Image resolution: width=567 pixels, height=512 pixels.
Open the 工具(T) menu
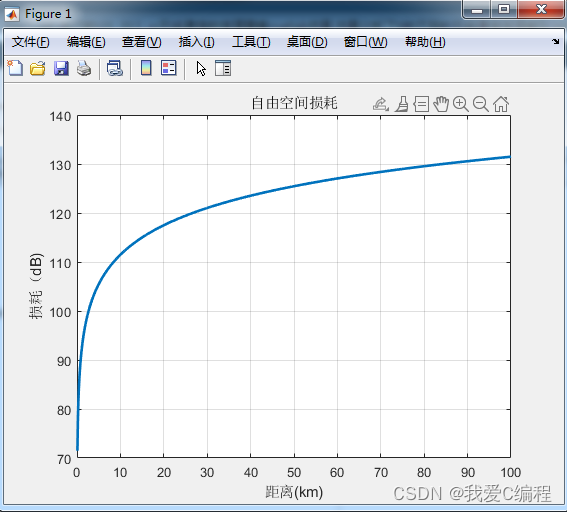251,42
